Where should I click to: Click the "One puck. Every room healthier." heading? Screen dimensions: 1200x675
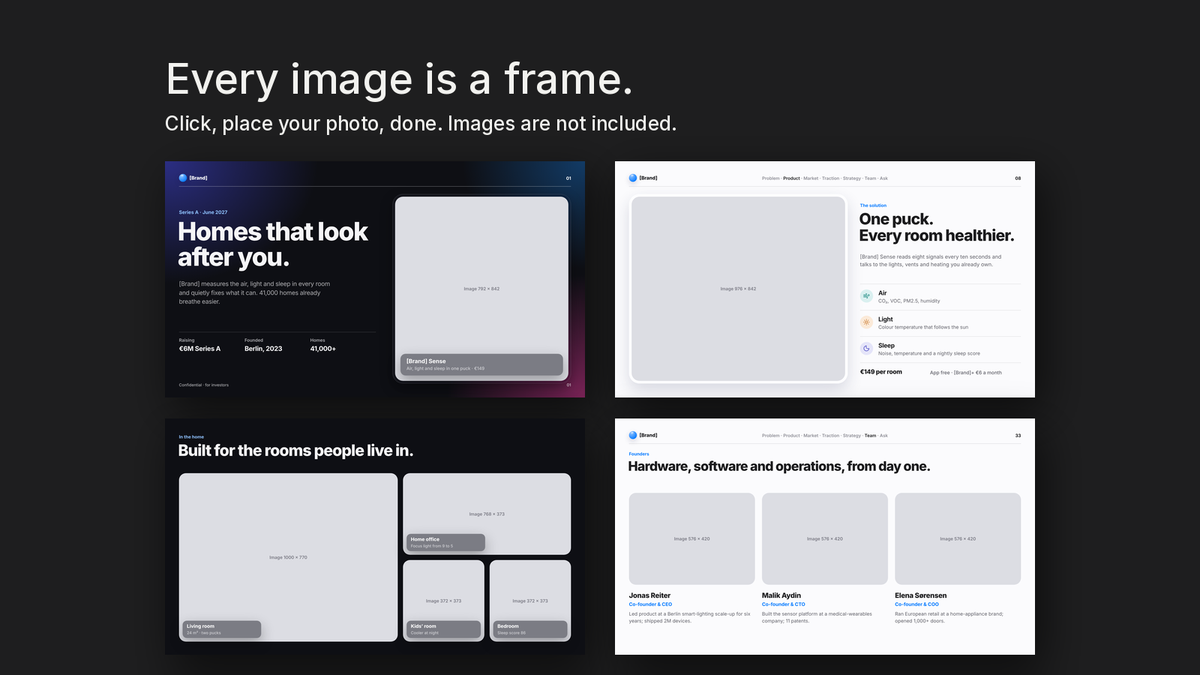pos(936,227)
